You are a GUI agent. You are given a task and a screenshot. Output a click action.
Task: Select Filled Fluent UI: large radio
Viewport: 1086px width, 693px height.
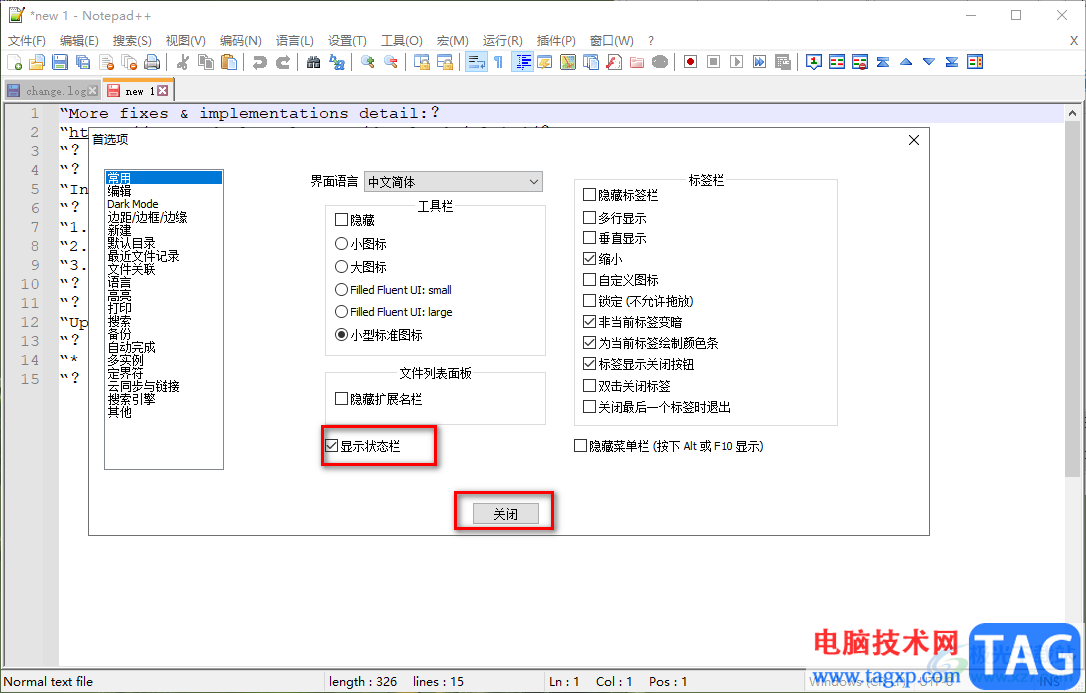(x=341, y=312)
